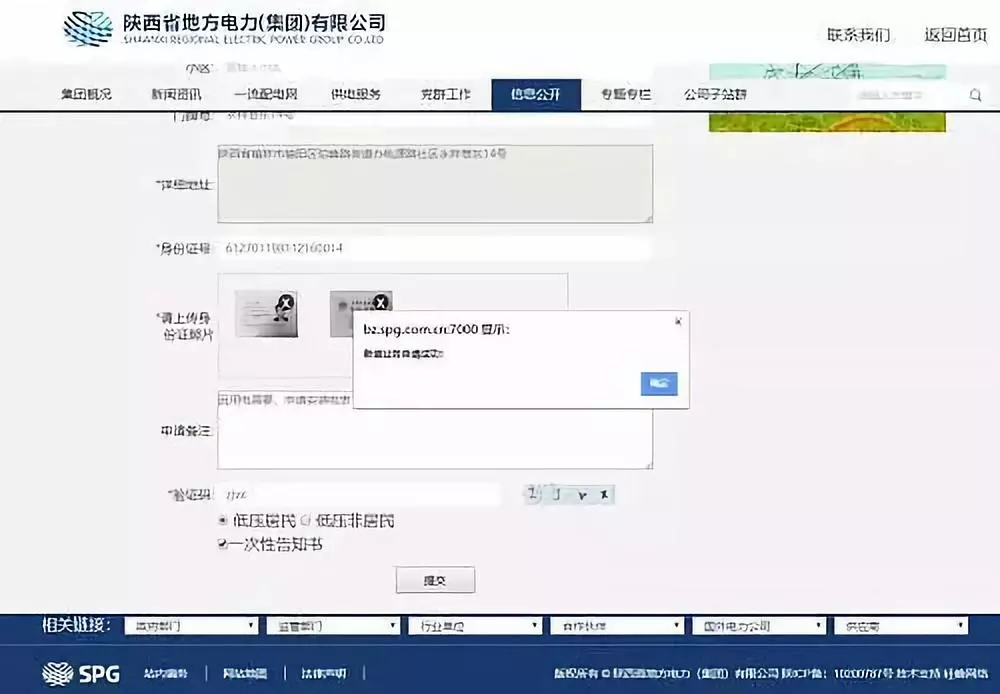
Task: Click the search magnifier icon in navigation bar
Action: [x=975, y=94]
